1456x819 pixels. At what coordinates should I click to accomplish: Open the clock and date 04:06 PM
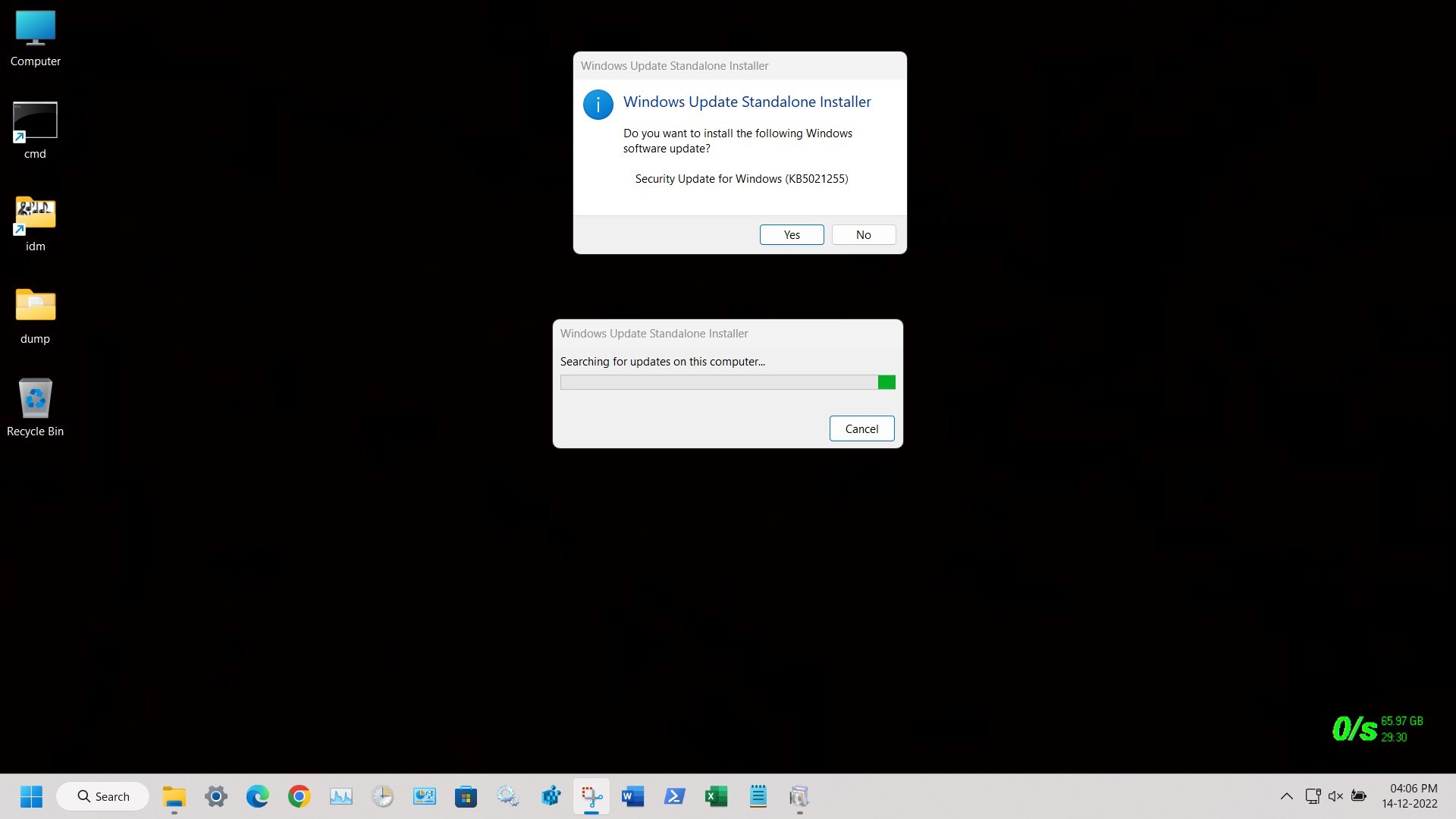1410,796
